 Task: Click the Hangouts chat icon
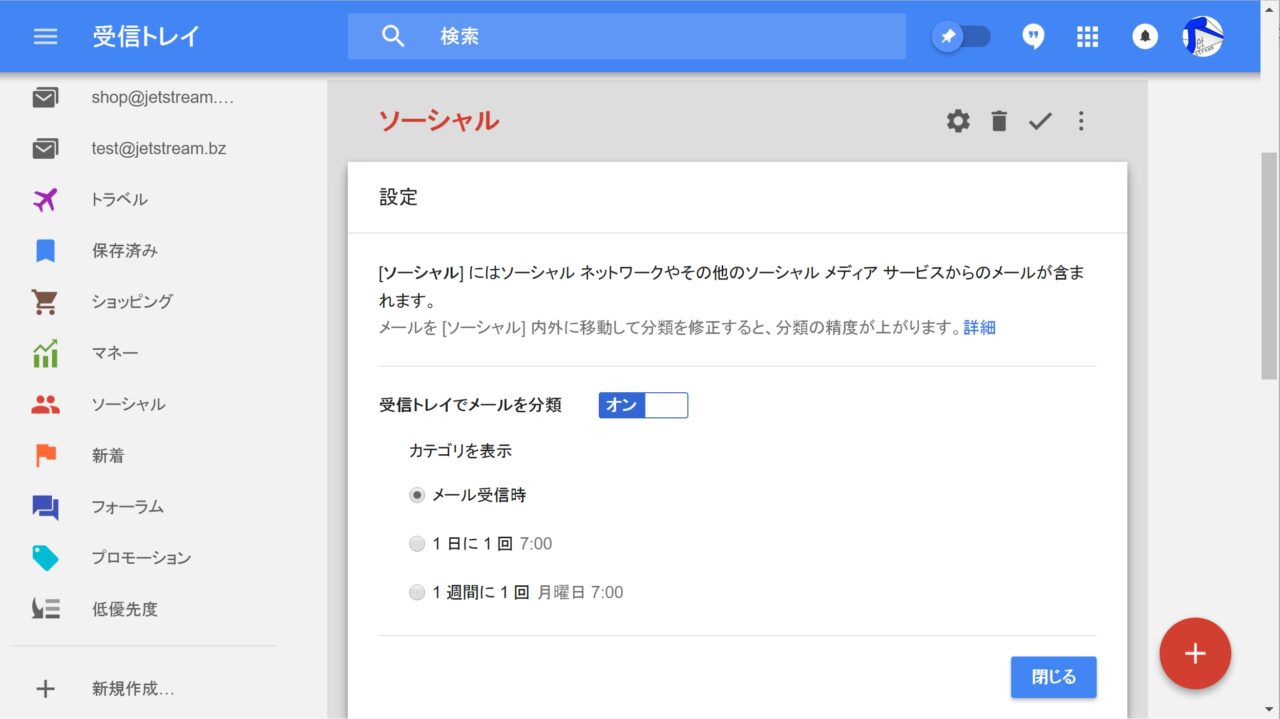point(1033,37)
